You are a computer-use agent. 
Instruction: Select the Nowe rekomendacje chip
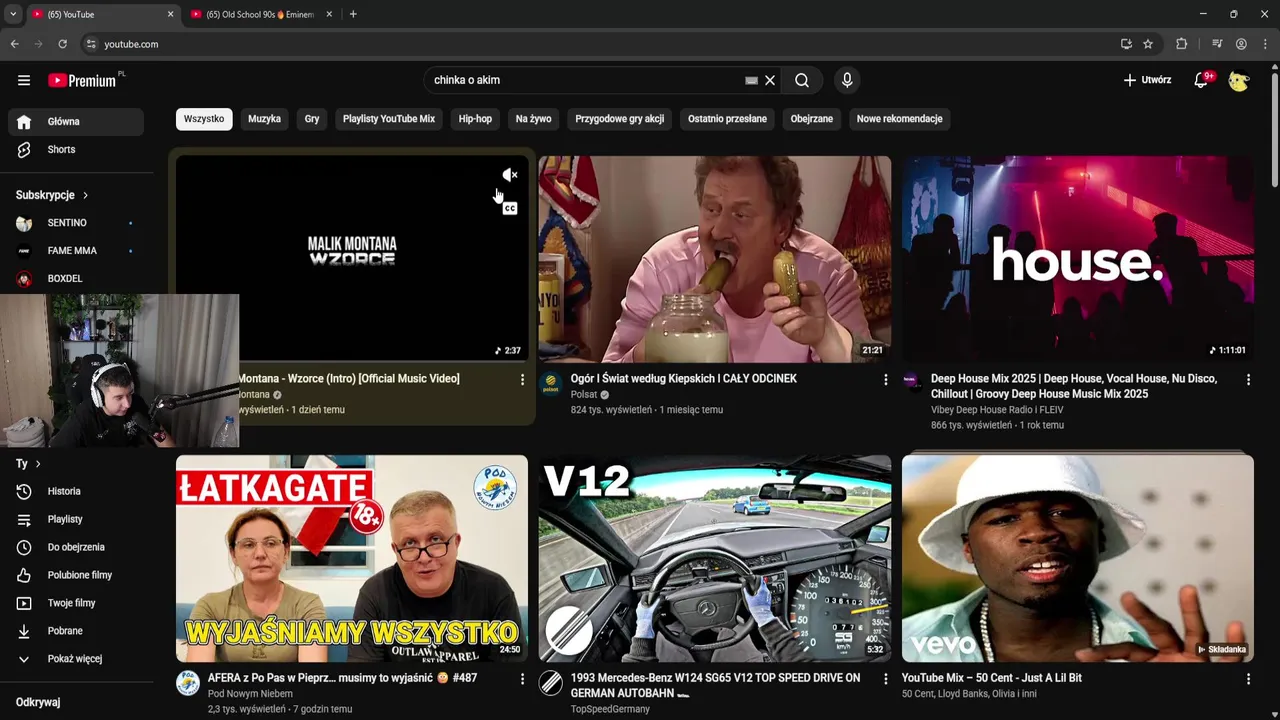click(x=900, y=119)
